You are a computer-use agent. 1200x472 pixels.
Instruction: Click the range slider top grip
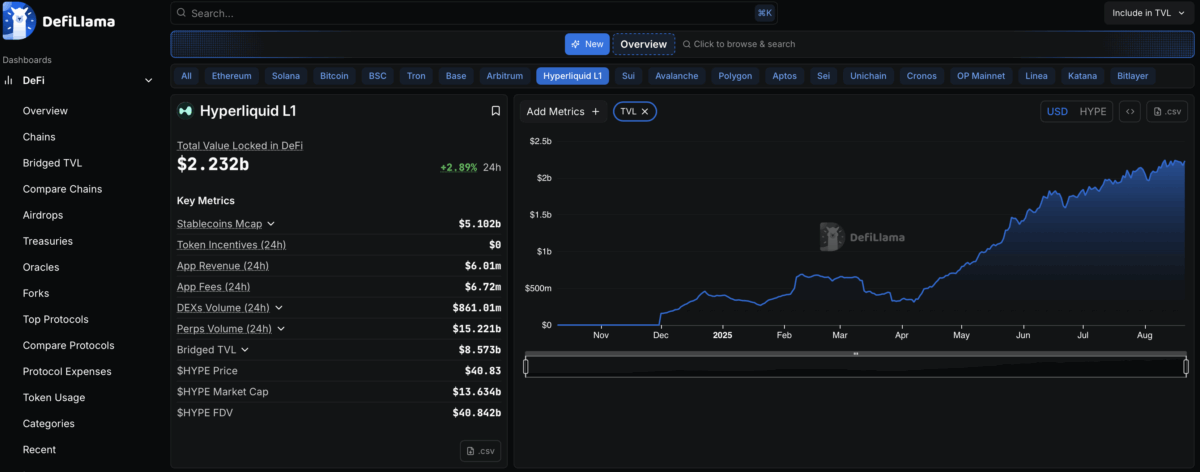click(x=855, y=354)
